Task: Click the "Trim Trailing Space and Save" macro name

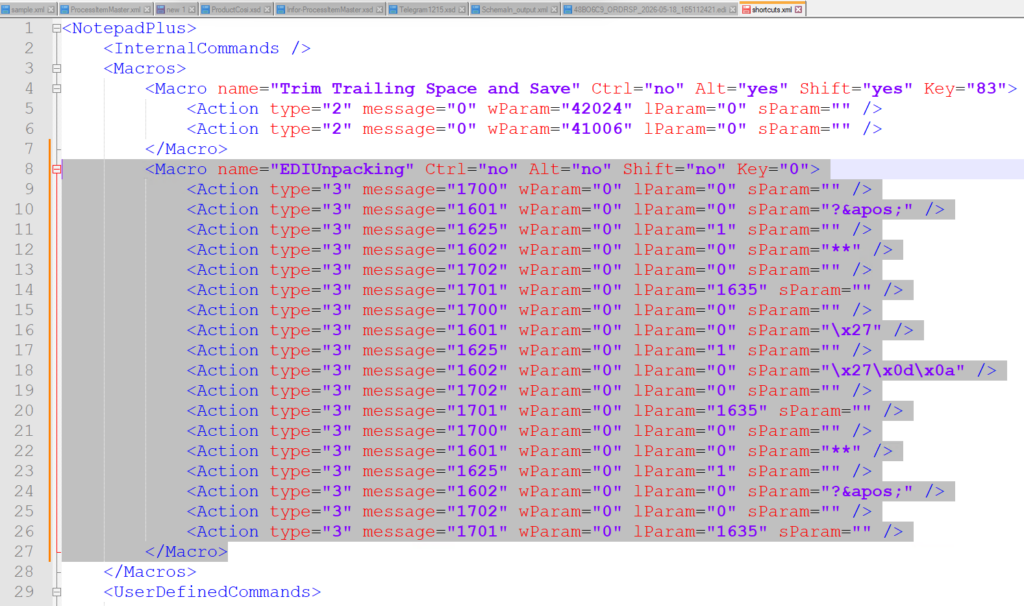Action: click(x=430, y=88)
